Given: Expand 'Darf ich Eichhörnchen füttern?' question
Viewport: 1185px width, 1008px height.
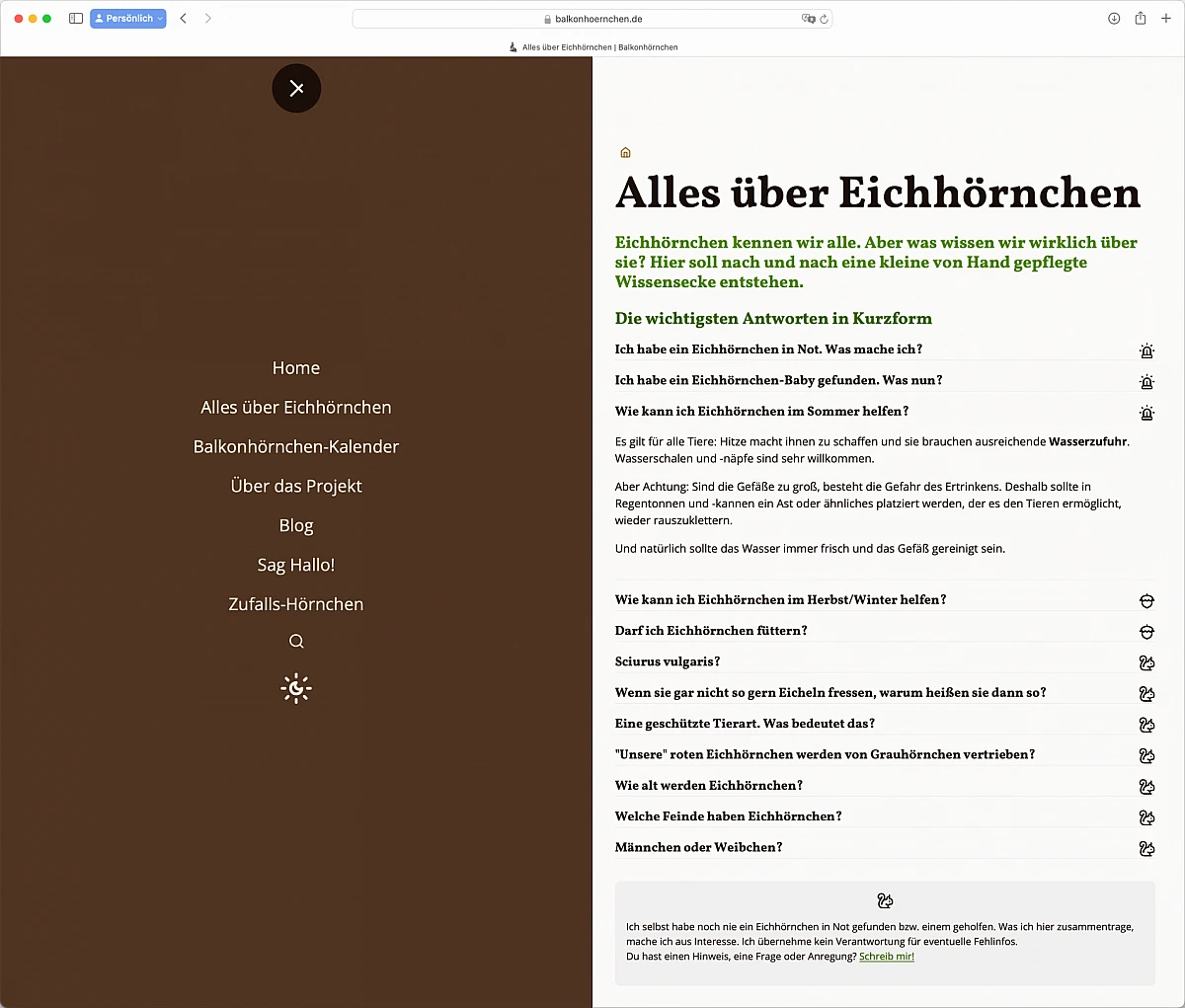Looking at the screenshot, I should coord(711,631).
